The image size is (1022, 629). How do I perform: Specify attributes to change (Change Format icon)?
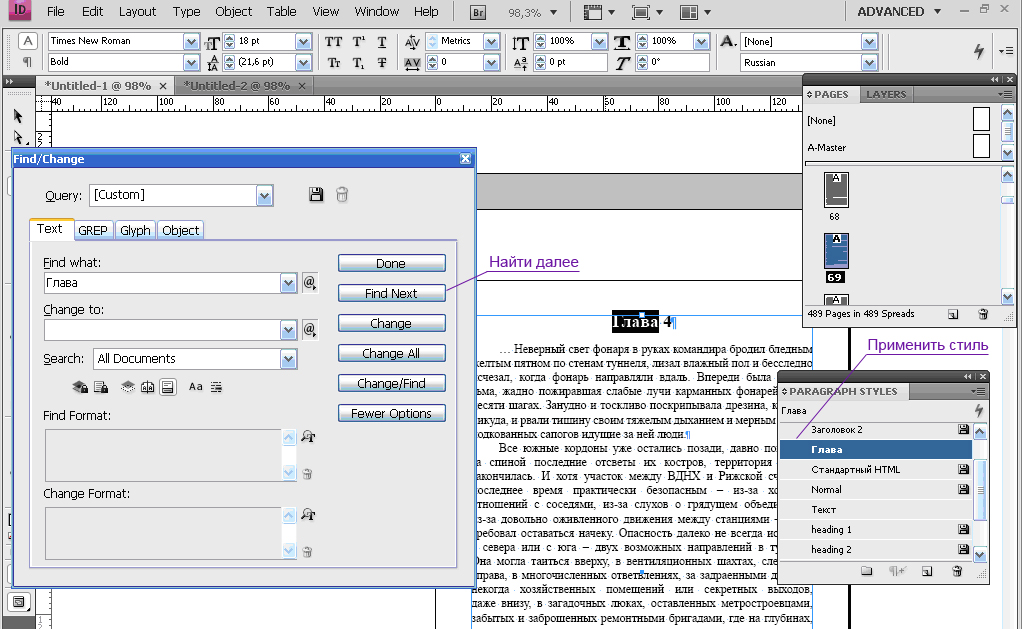coord(308,515)
